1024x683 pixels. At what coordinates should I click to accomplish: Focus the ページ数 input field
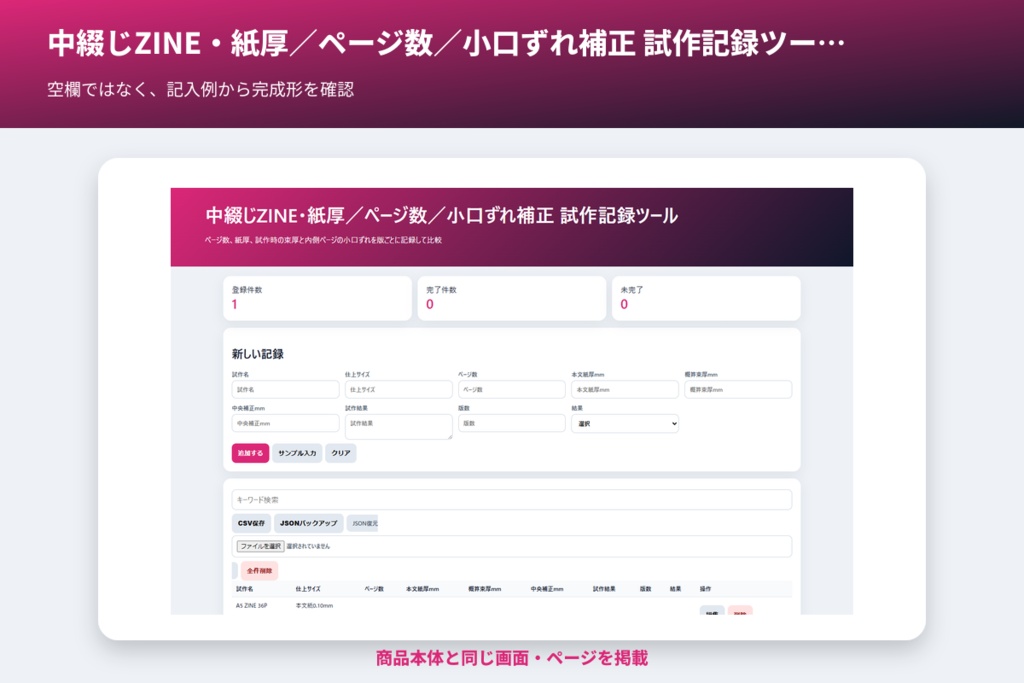click(511, 389)
